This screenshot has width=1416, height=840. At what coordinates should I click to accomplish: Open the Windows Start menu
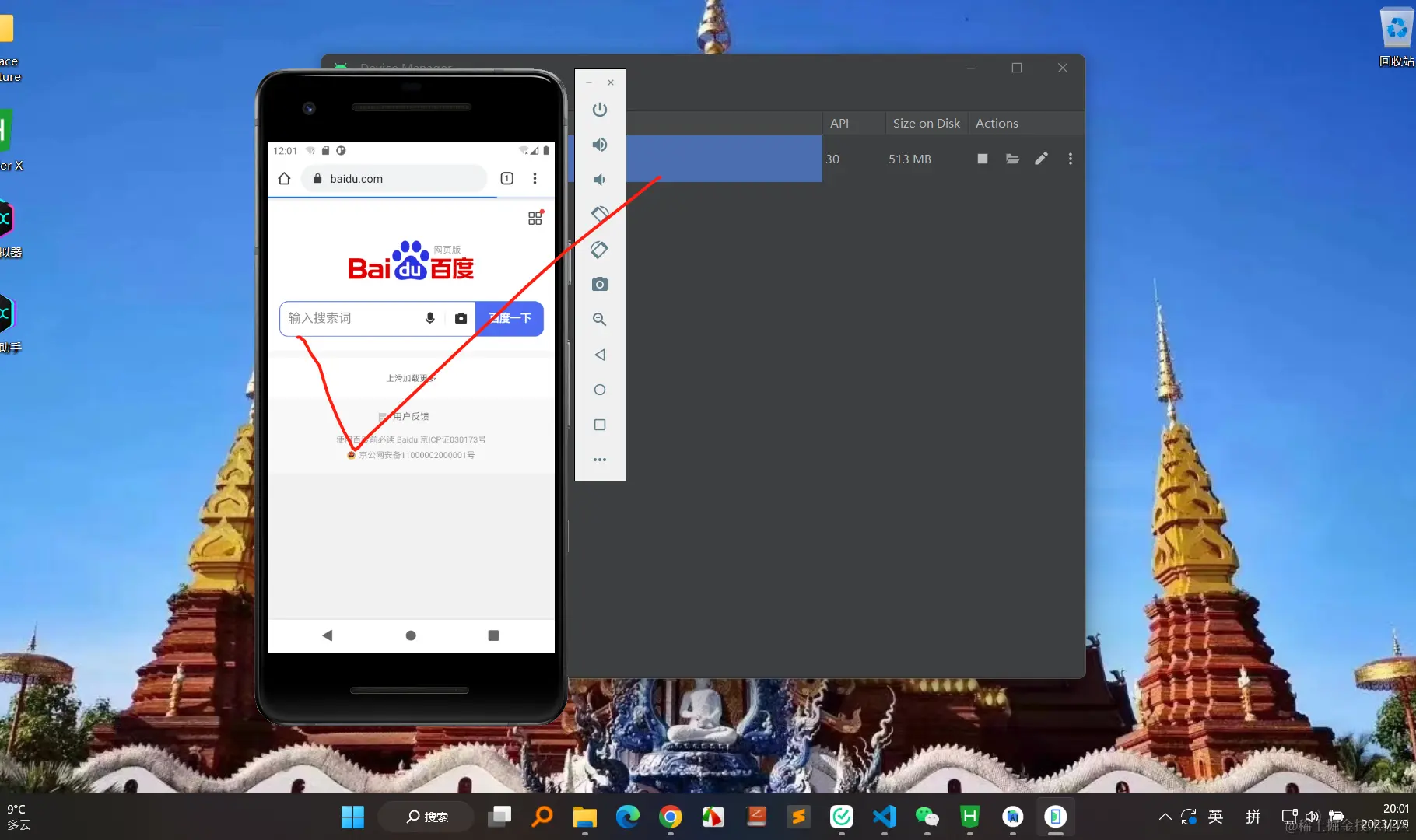pyautogui.click(x=352, y=817)
